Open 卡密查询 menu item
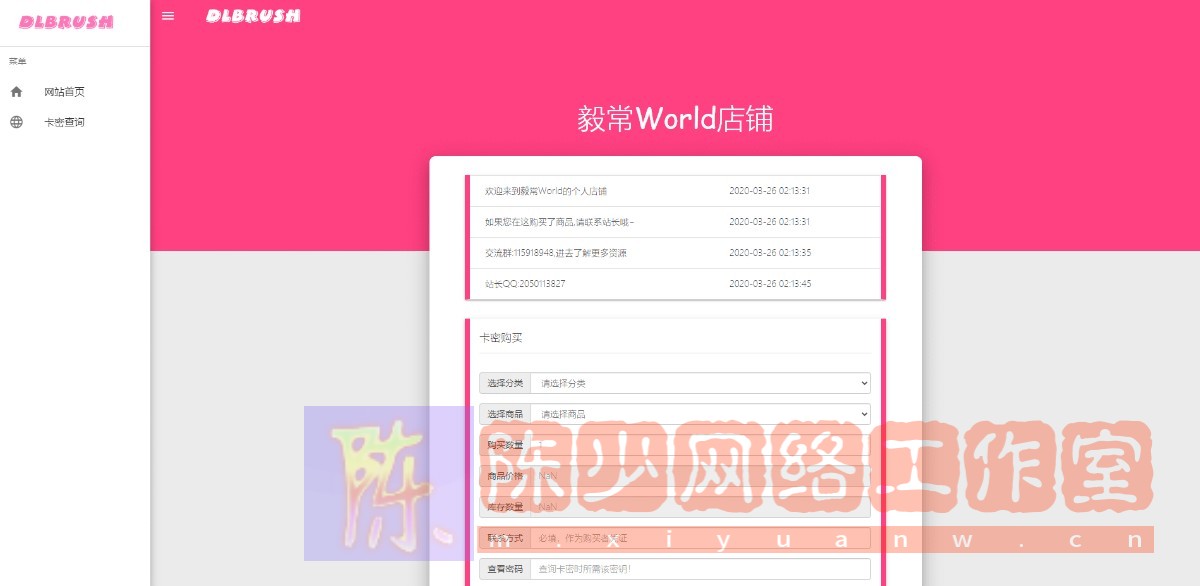1200x586 pixels. tap(64, 122)
